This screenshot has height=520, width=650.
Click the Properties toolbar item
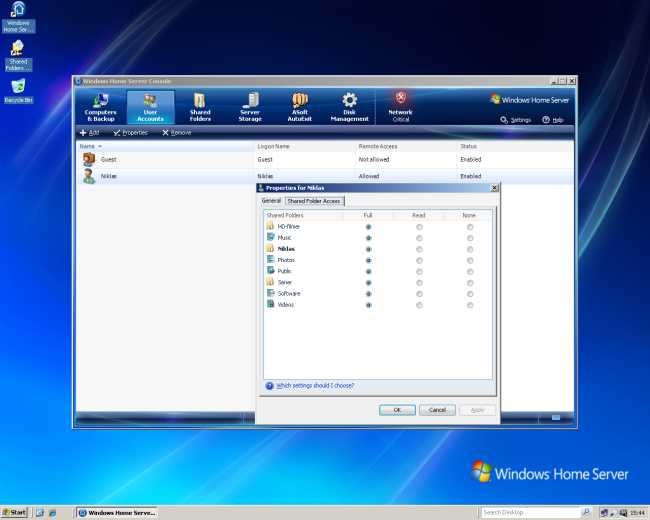pos(131,133)
